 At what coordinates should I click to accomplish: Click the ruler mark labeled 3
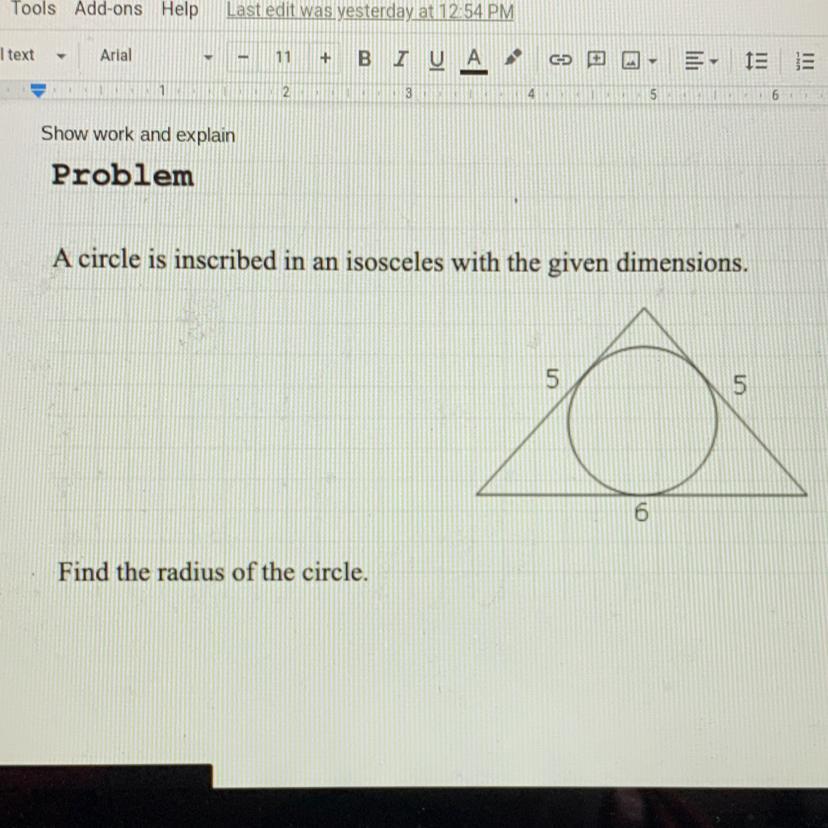(x=408, y=93)
